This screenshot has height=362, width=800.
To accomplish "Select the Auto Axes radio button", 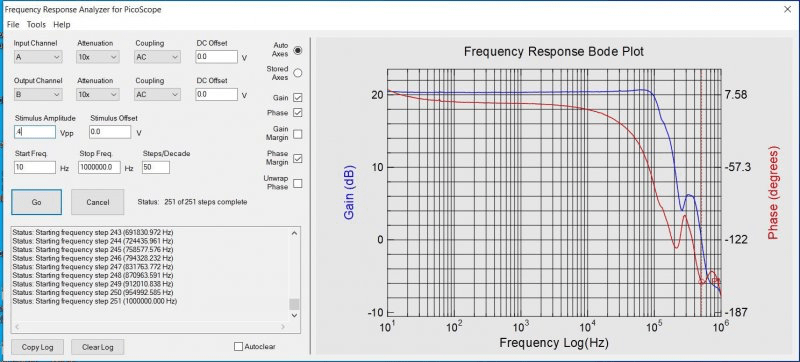I will tap(298, 50).
